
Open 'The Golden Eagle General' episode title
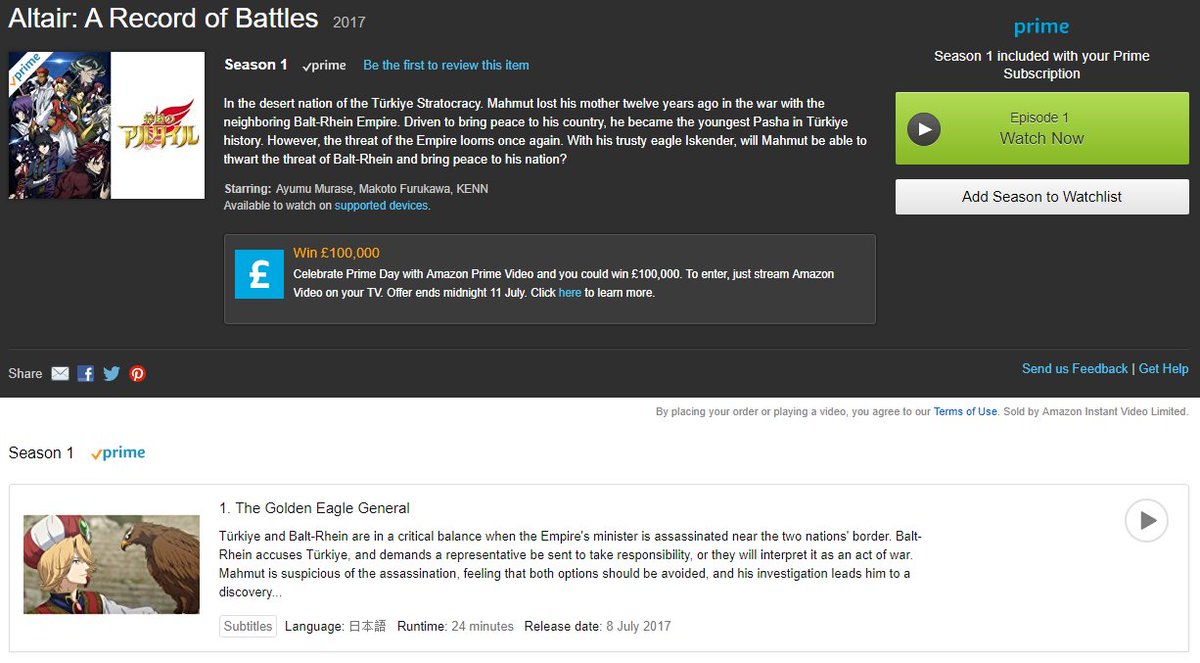(x=314, y=508)
